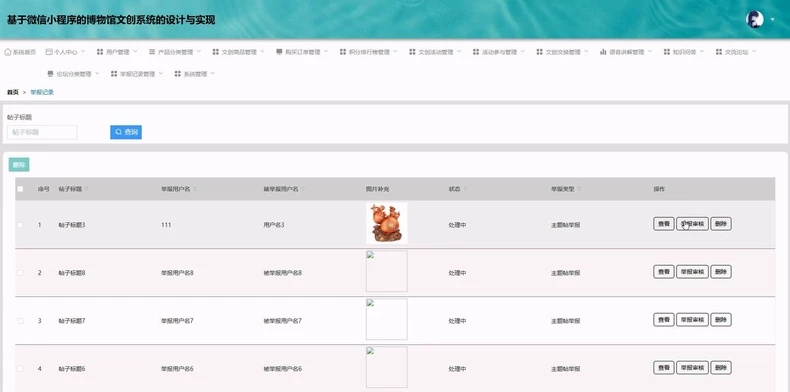Click 删除 for row 帖子标题6
Screen dimensions: 790x392
(721, 367)
